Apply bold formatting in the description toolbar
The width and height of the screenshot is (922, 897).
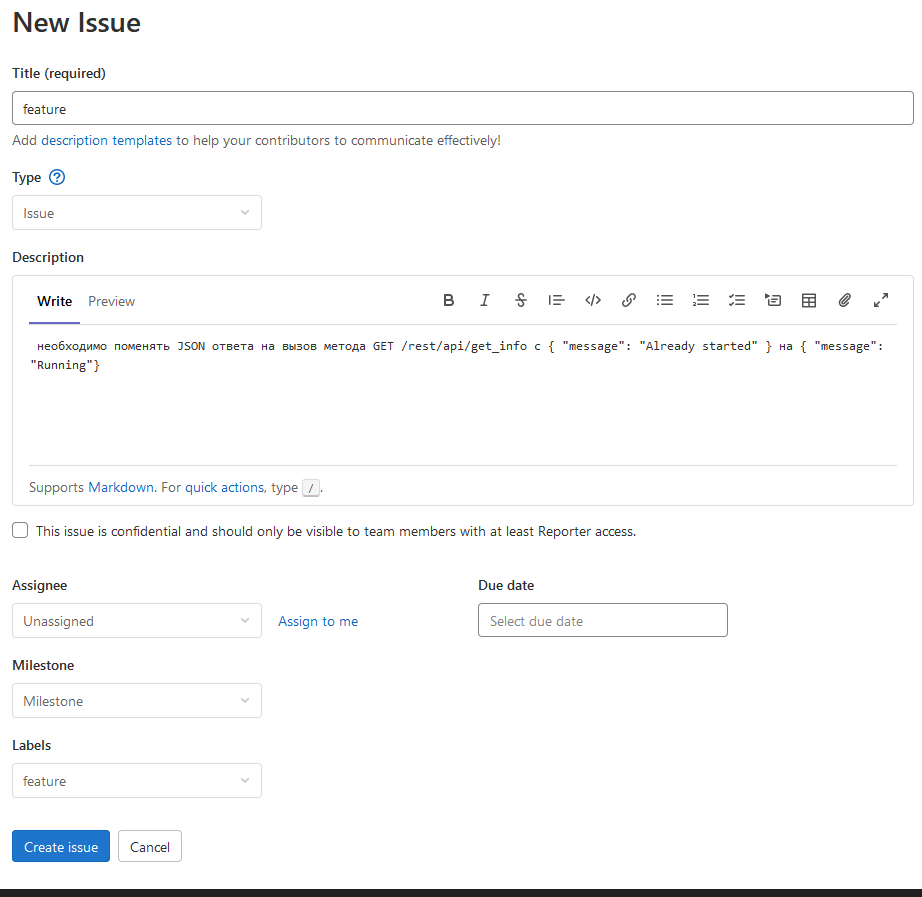[x=448, y=300]
